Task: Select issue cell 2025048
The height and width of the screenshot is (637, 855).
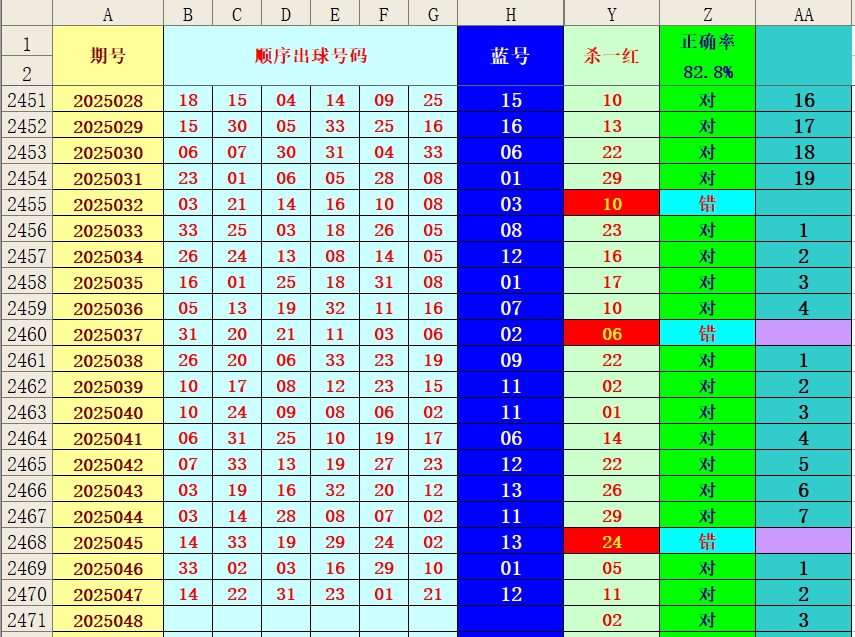Action: [x=108, y=620]
